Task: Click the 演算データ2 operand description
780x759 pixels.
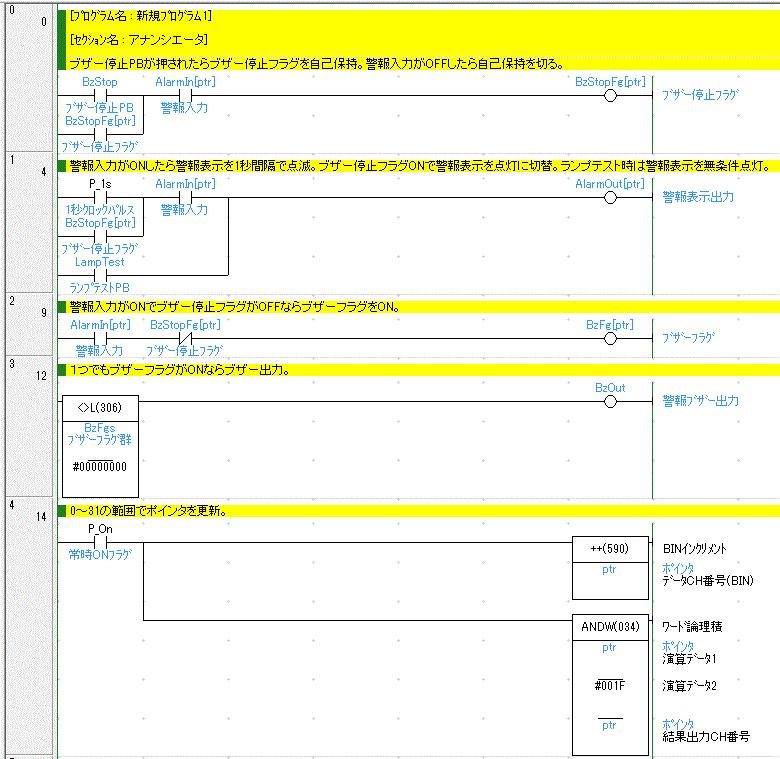Action: pos(689,686)
